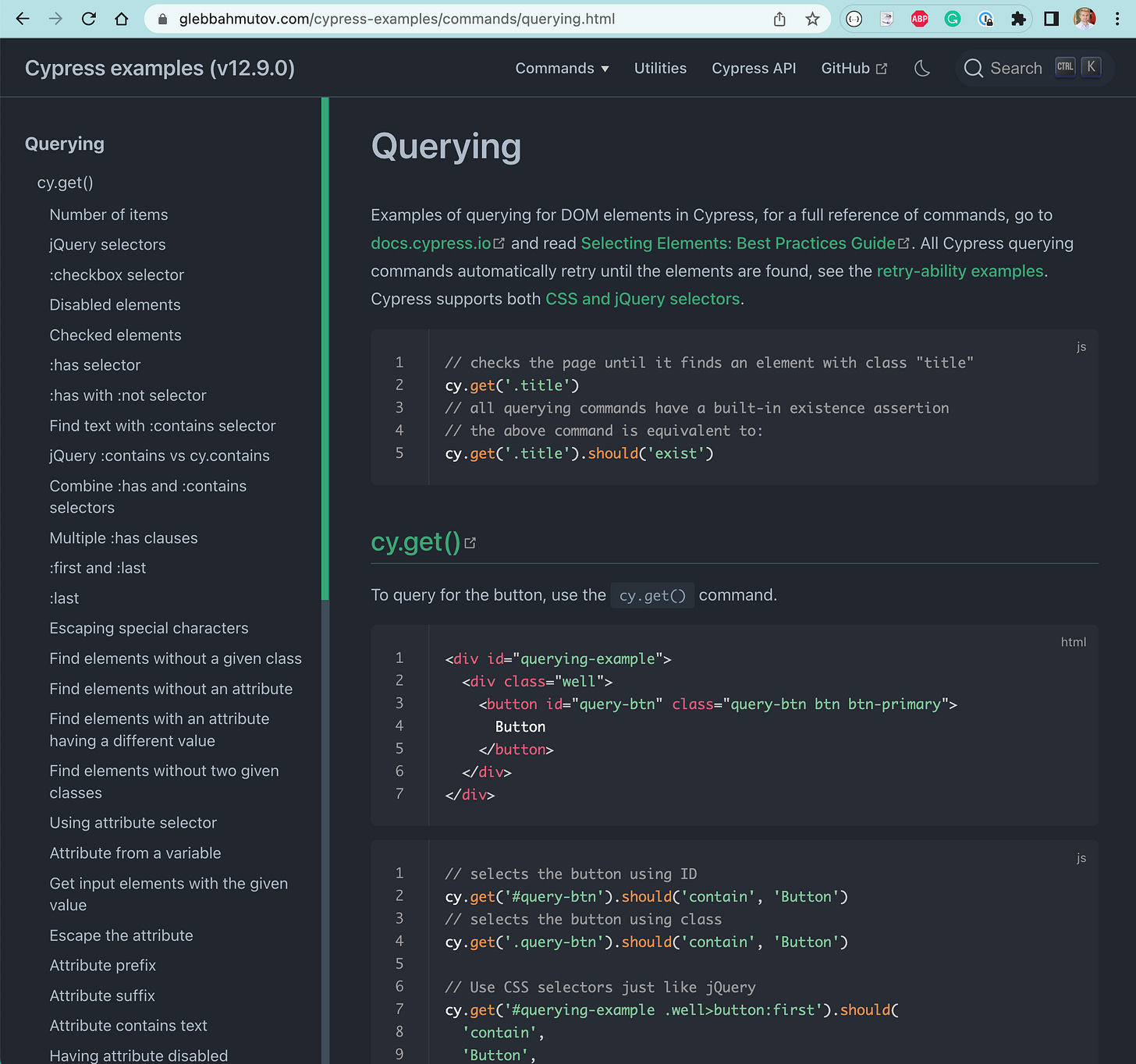1136x1064 pixels.
Task: Open the Chrome profile avatar
Action: tap(1085, 18)
